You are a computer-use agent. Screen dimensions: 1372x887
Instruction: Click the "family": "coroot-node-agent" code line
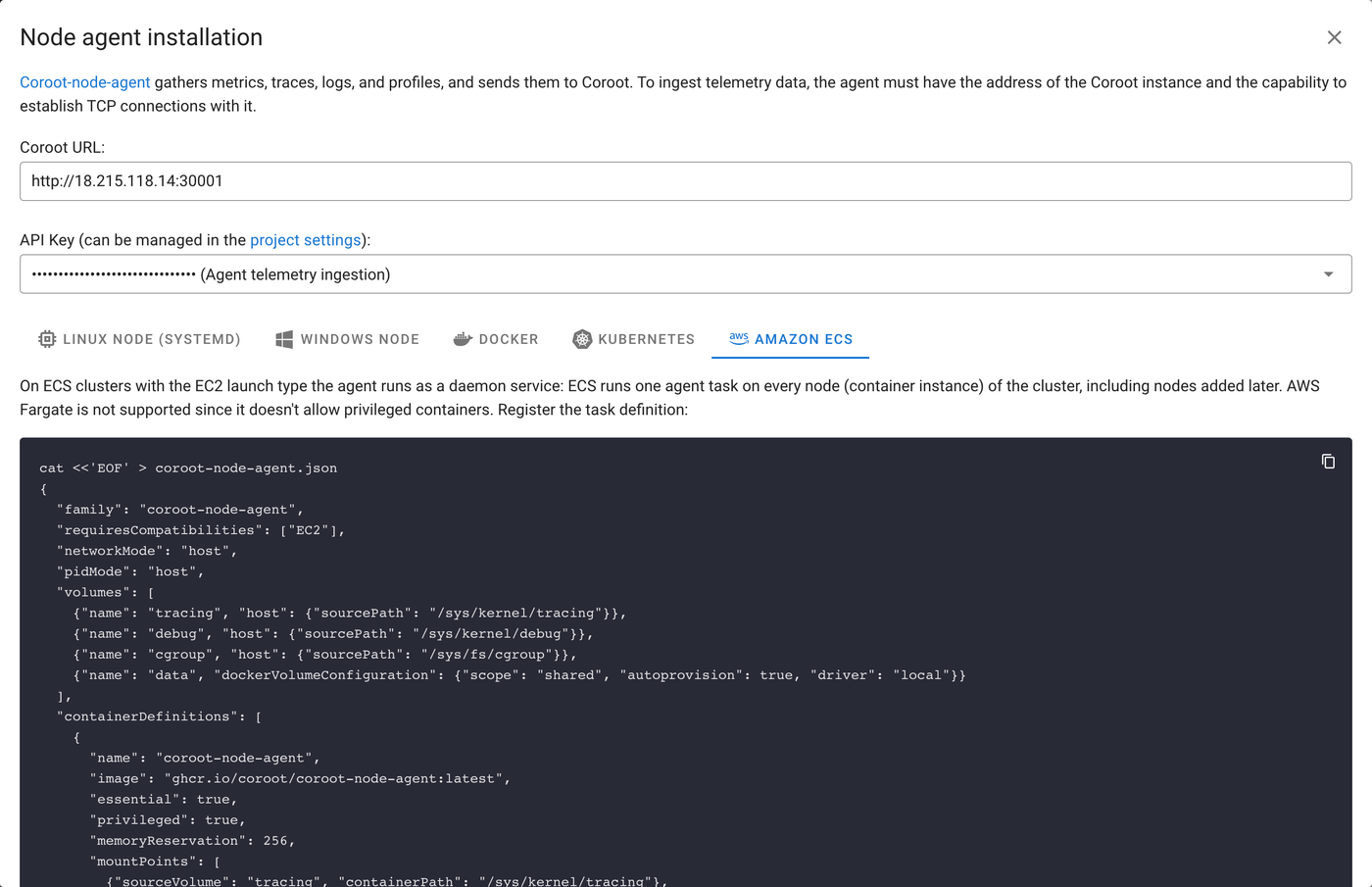point(180,510)
